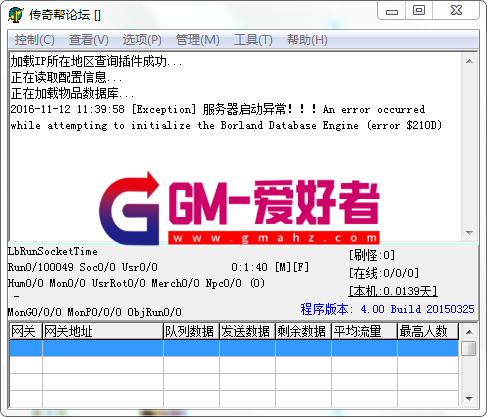The width and height of the screenshot is (487, 417).
Task: Click the 程序版本: 4.00 Build 20150325 text
Action: (387, 309)
